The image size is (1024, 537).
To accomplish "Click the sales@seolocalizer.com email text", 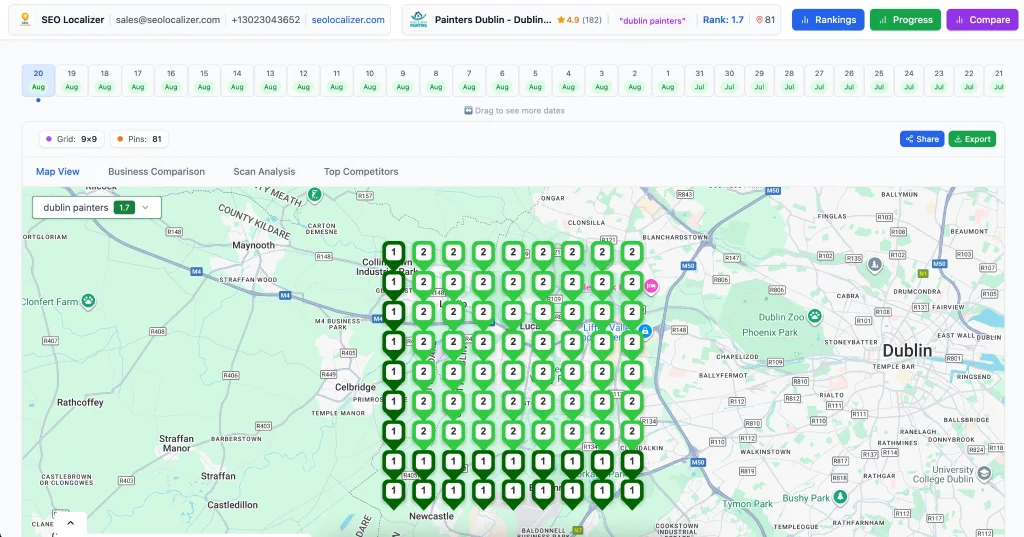I will (x=168, y=20).
